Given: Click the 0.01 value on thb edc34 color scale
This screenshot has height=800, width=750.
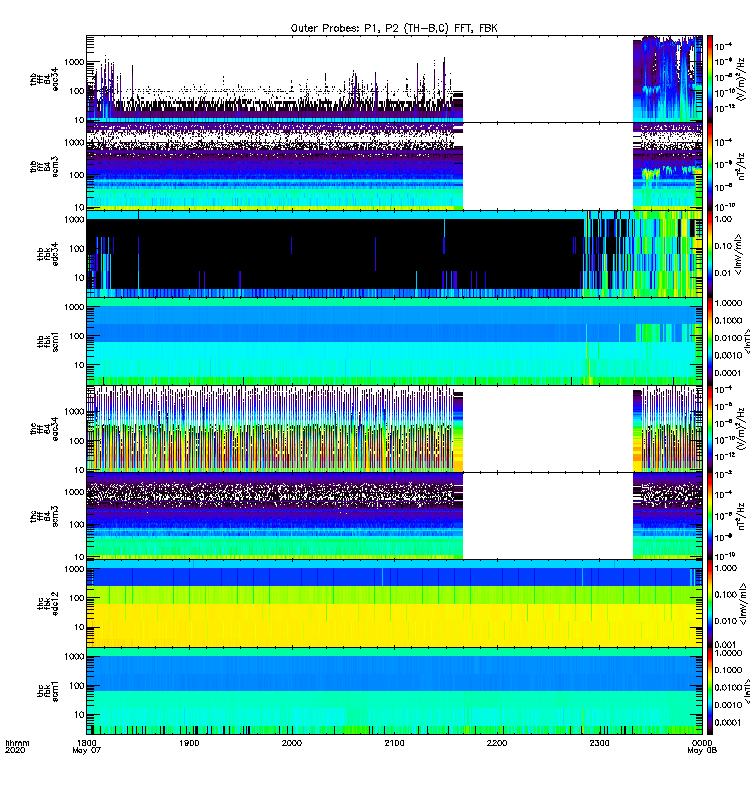Looking at the screenshot, I should (x=723, y=273).
